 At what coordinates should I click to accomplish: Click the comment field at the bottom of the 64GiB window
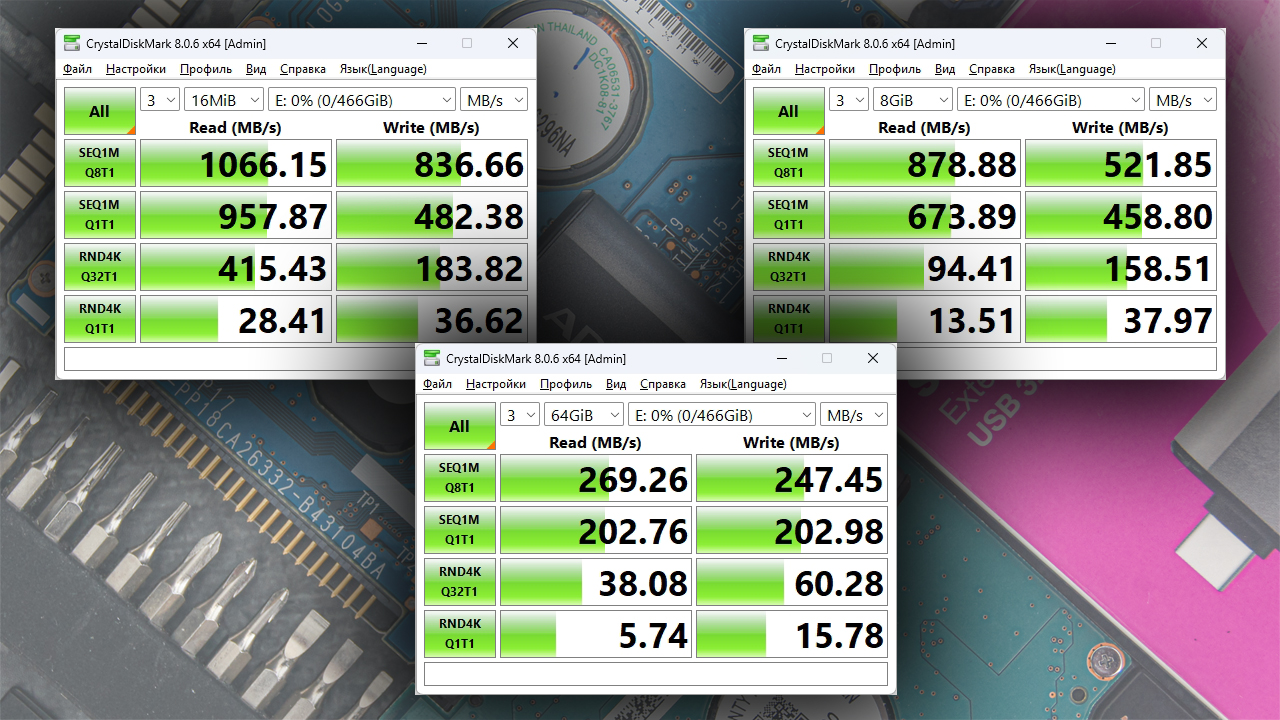656,674
